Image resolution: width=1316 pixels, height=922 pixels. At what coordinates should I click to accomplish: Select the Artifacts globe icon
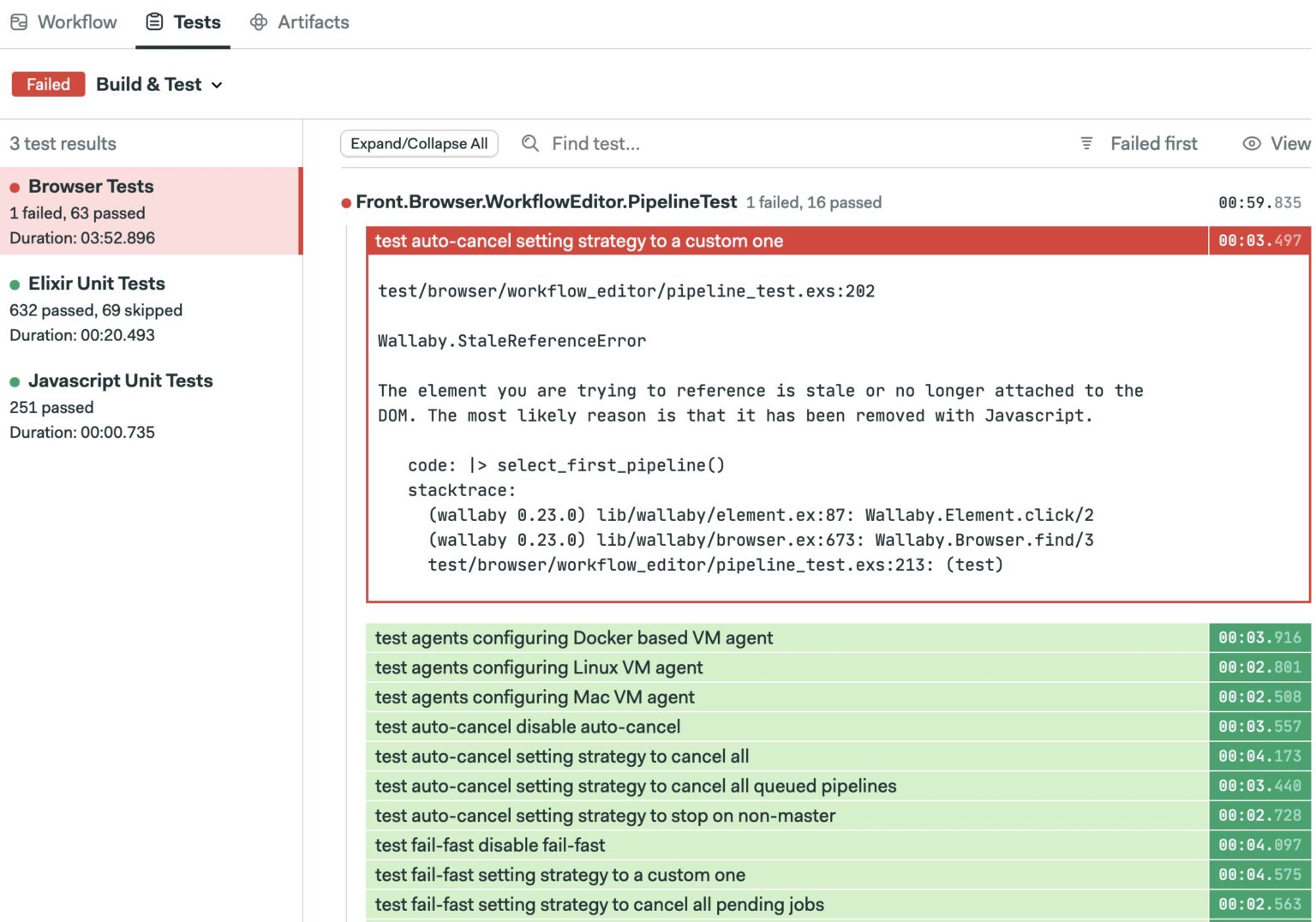(259, 21)
